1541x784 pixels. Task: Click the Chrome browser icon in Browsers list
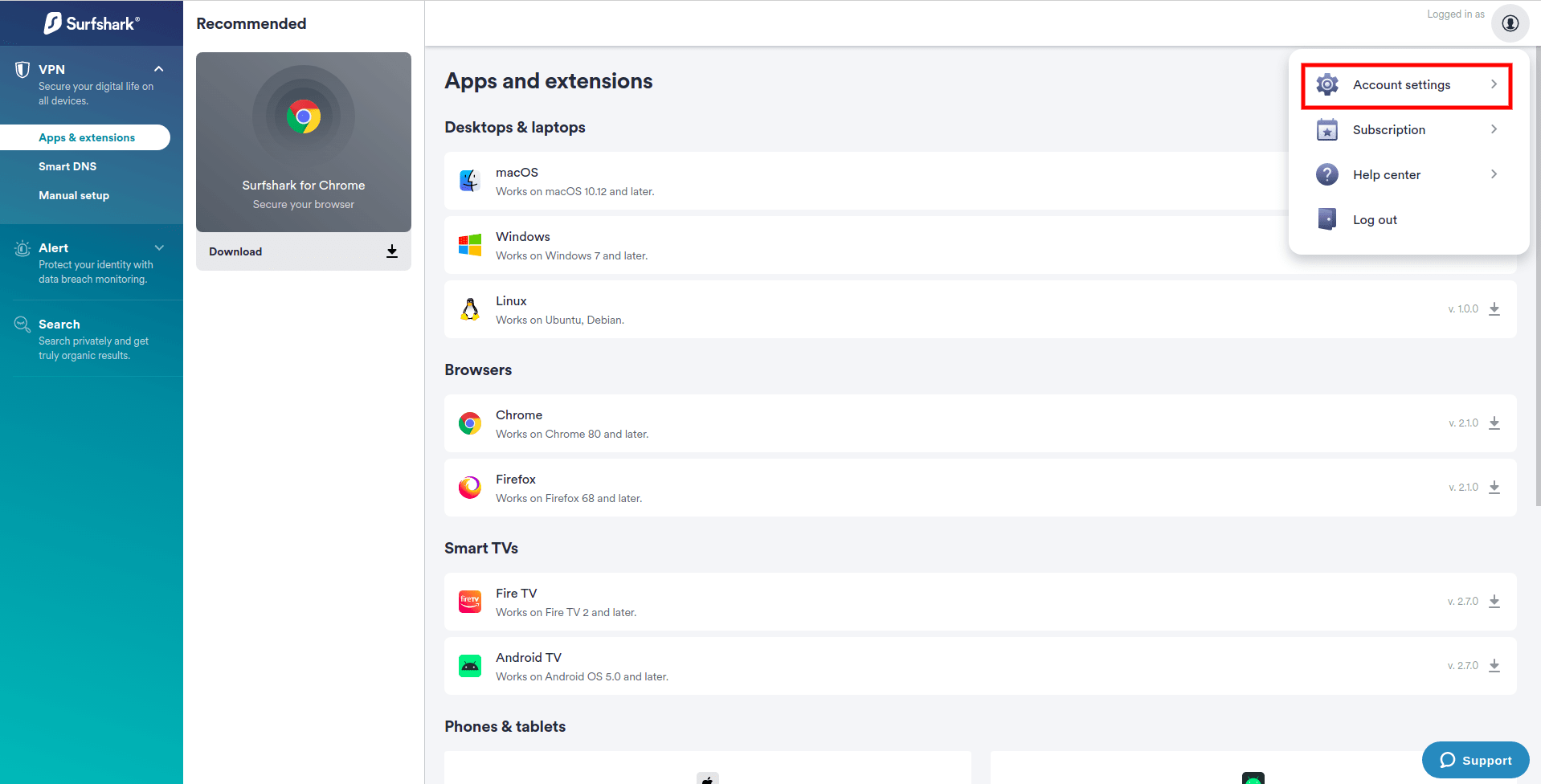click(470, 423)
